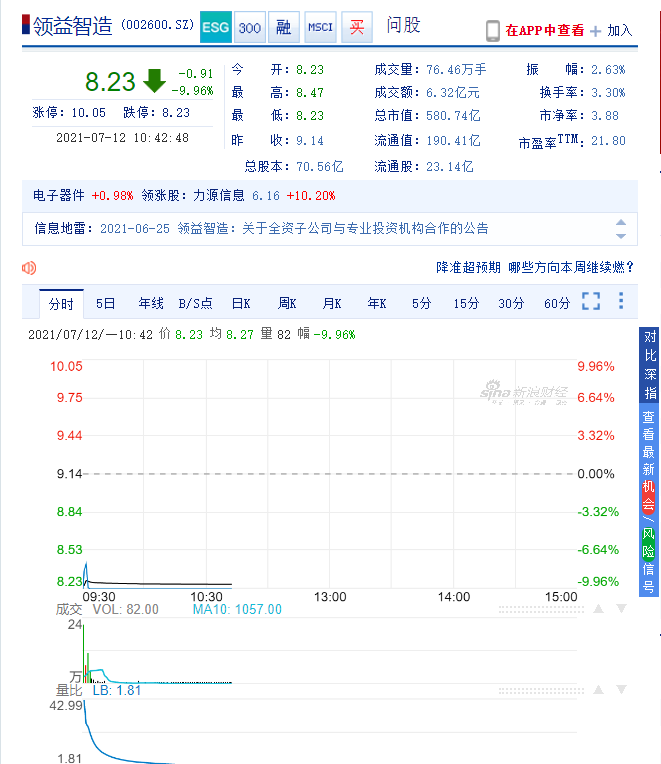The width and height of the screenshot is (661, 764).
Task: Switch to the 15分 chart tab
Action: [466, 304]
